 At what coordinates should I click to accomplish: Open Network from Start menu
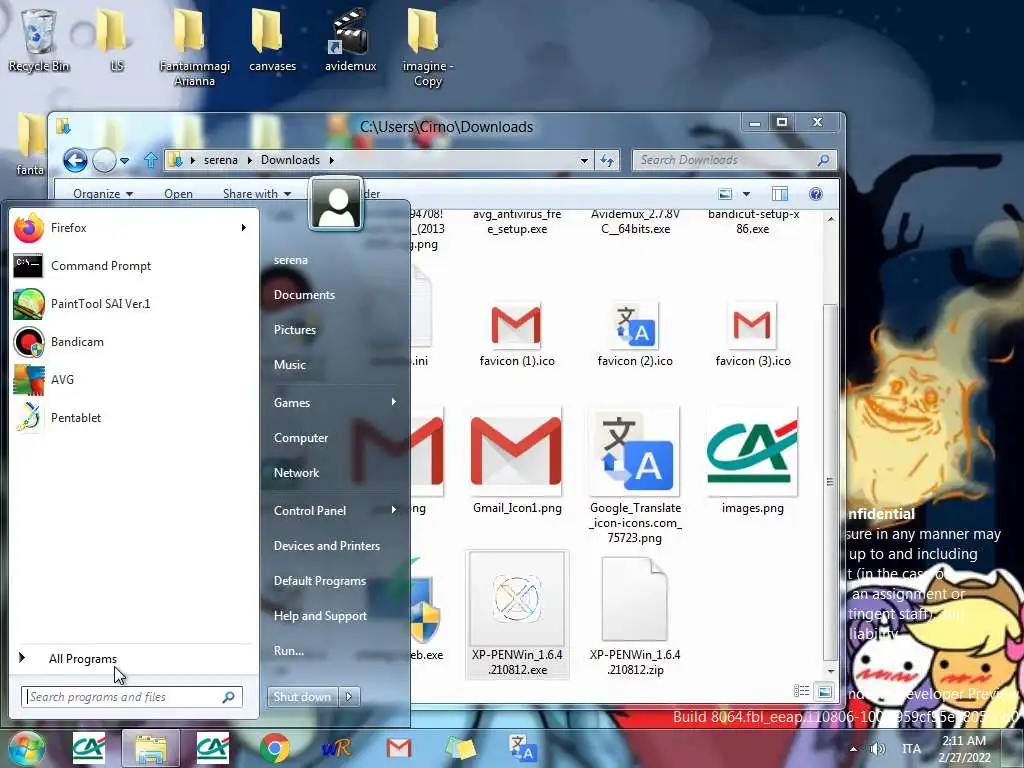(x=296, y=473)
